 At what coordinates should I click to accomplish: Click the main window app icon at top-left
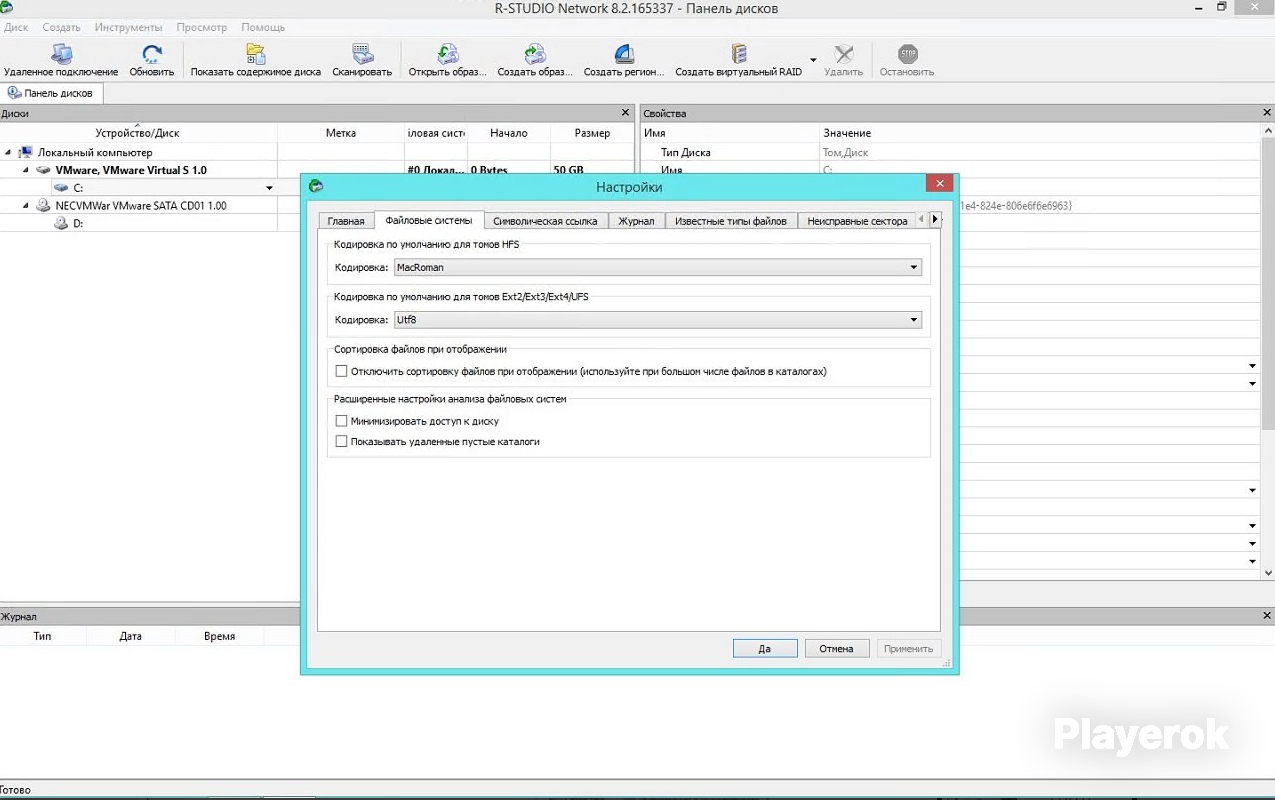point(6,8)
